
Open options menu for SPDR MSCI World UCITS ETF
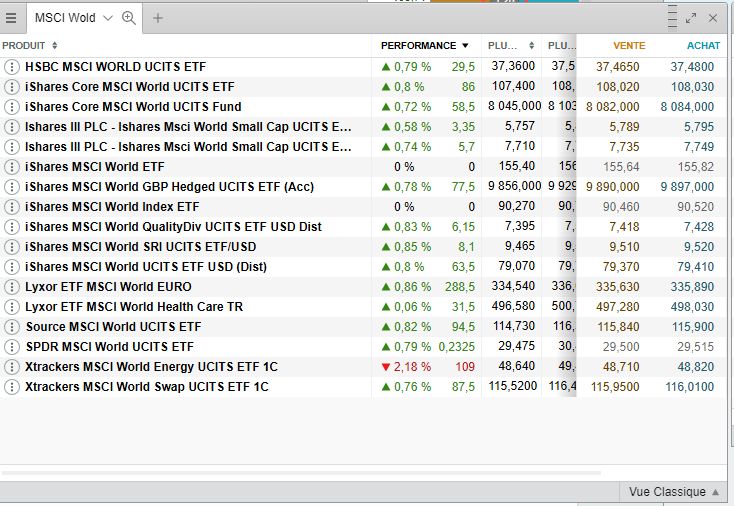pos(11,347)
